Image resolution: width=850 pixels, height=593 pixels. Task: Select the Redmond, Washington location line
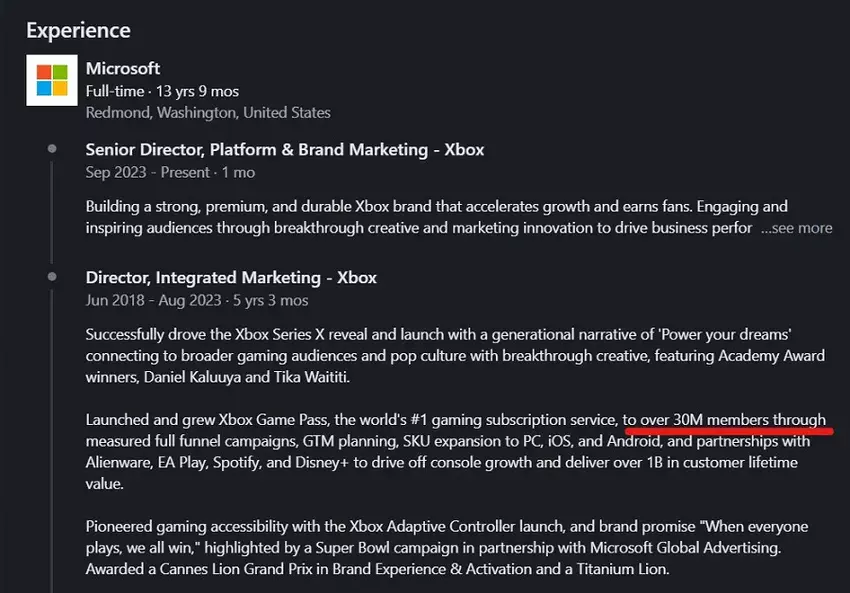[208, 112]
